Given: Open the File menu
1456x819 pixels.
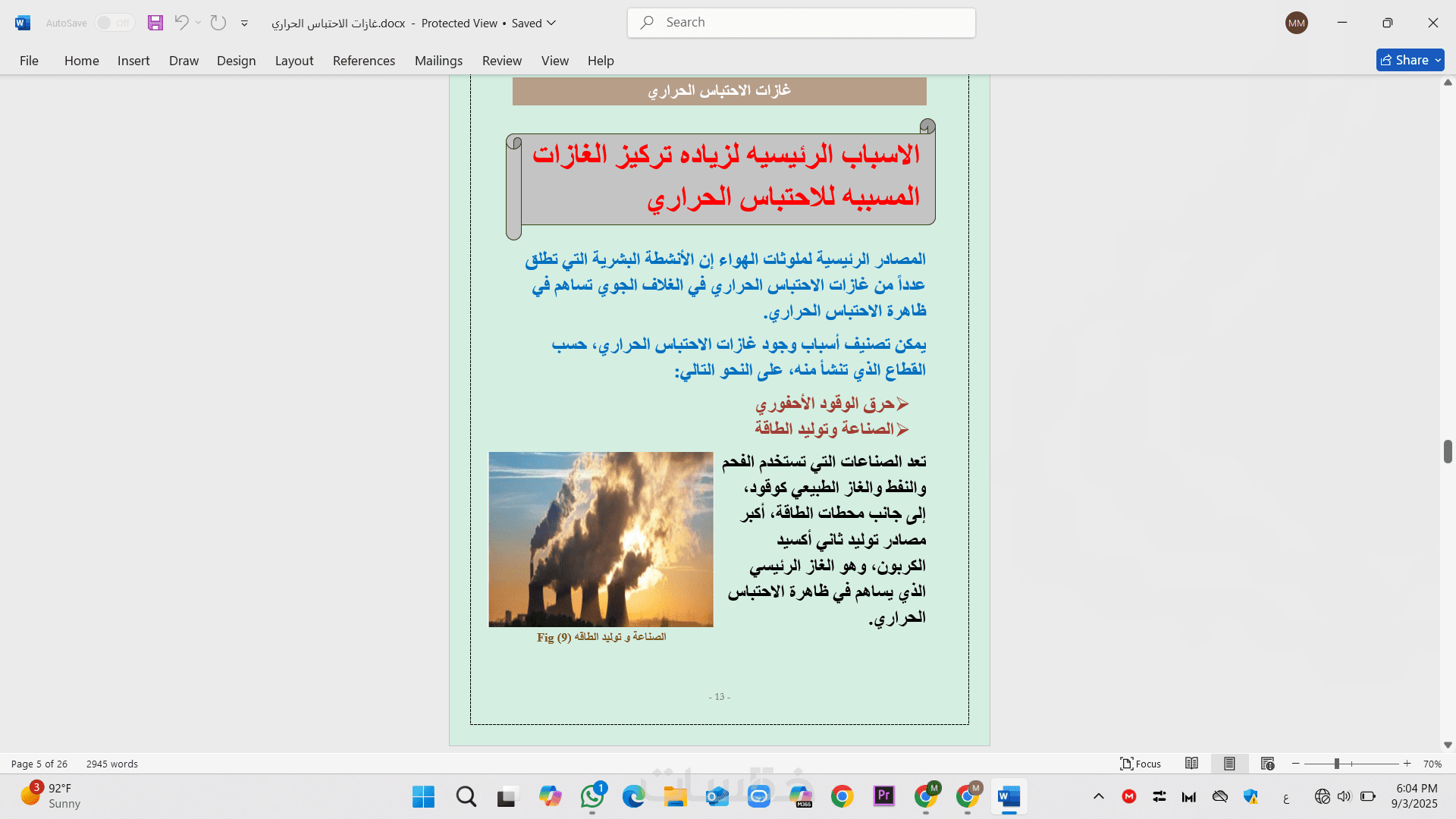Looking at the screenshot, I should 29,61.
